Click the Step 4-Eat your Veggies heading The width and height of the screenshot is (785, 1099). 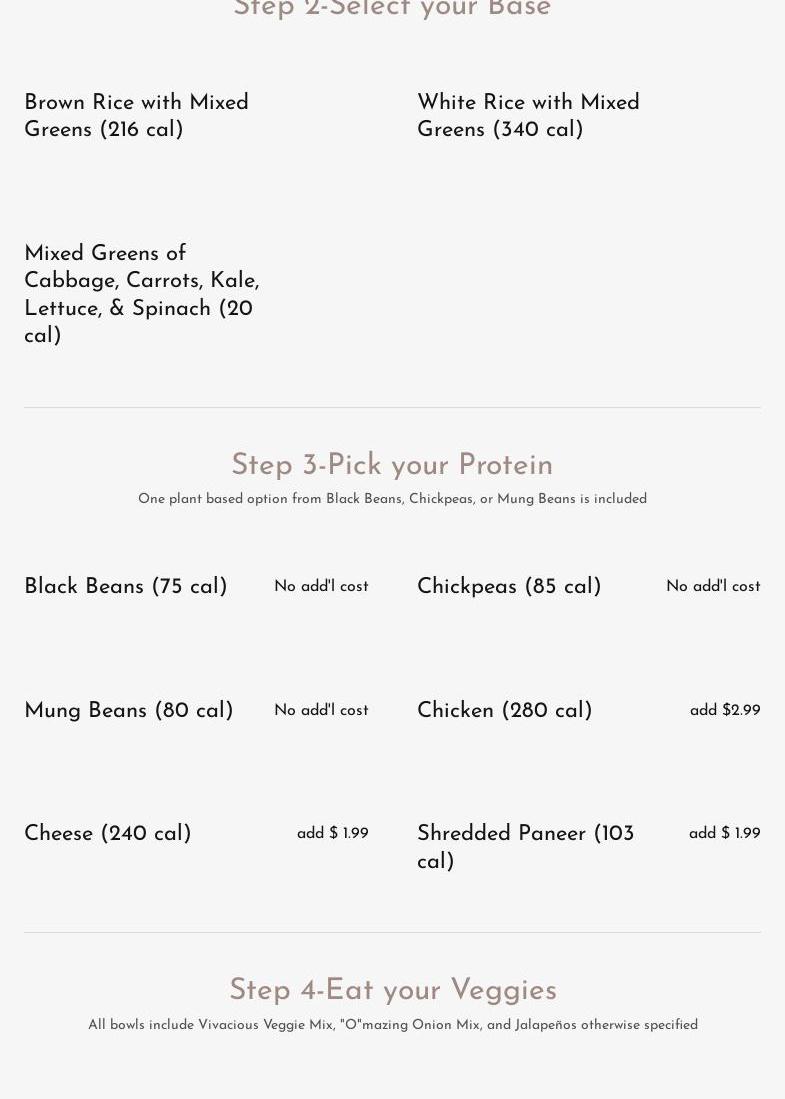click(x=392, y=991)
